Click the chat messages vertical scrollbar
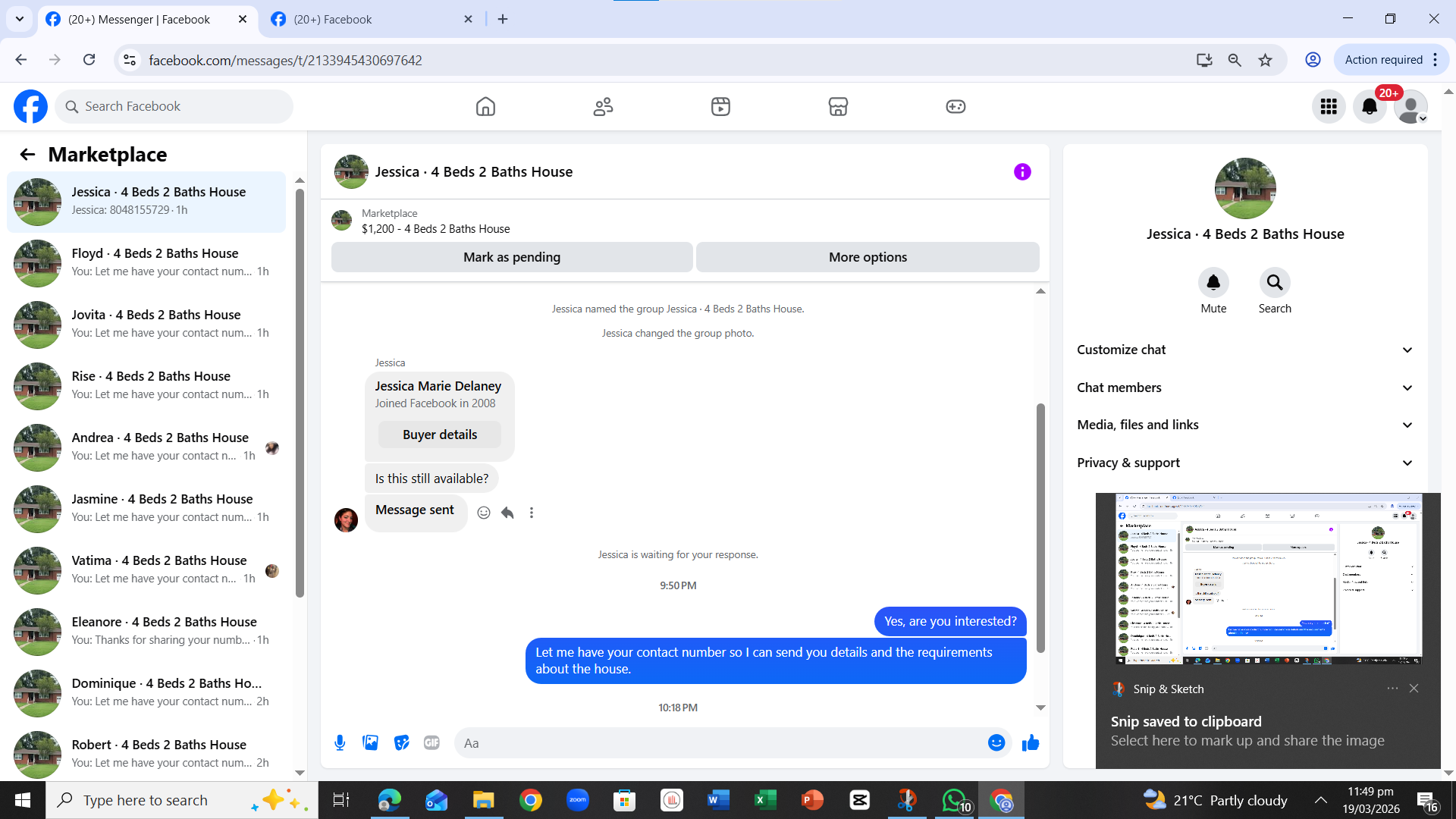 1040,527
